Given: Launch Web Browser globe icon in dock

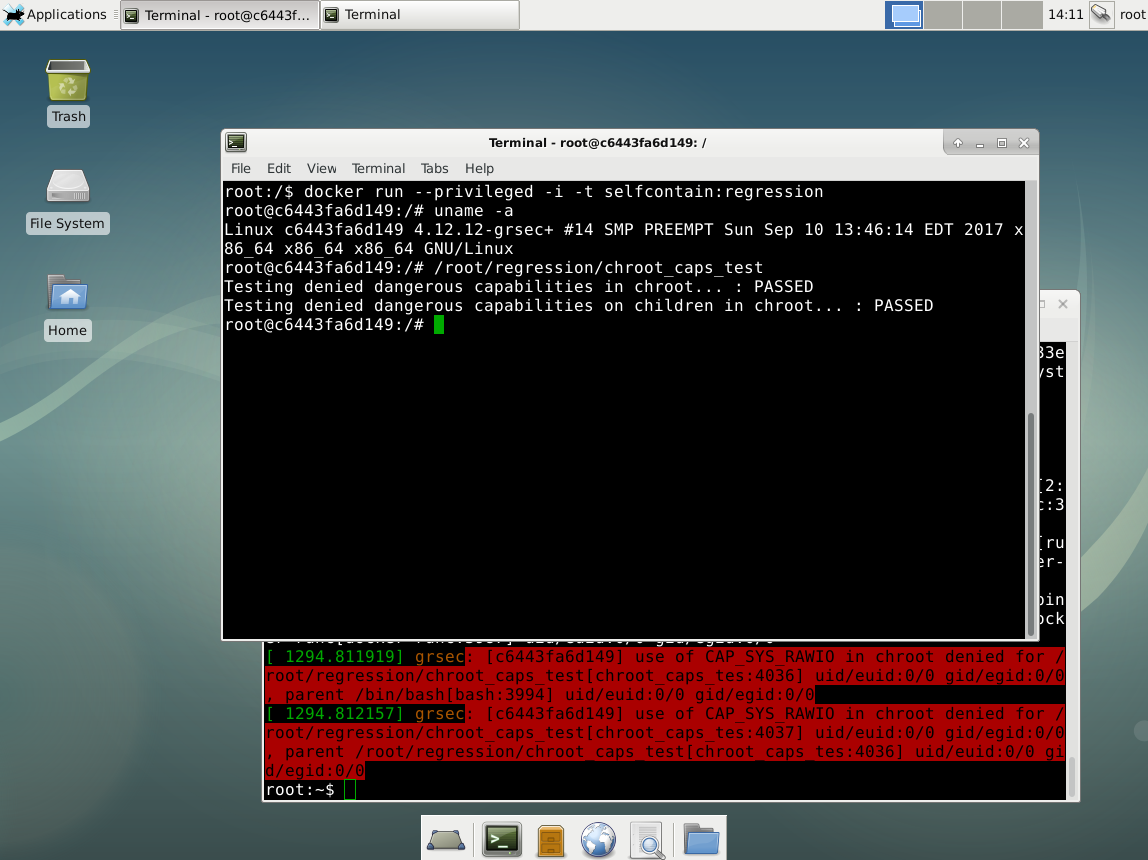Looking at the screenshot, I should coord(598,840).
